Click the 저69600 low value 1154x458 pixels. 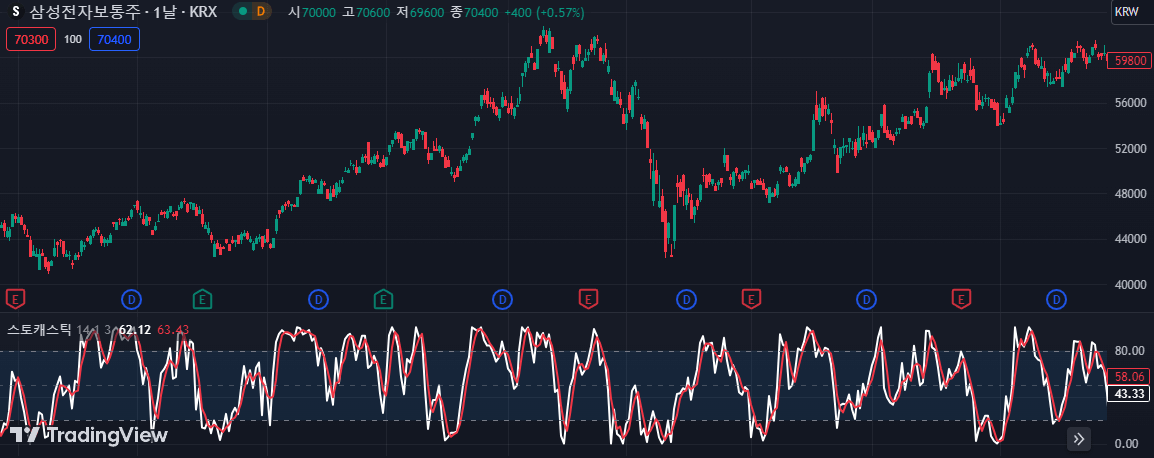[x=420, y=13]
